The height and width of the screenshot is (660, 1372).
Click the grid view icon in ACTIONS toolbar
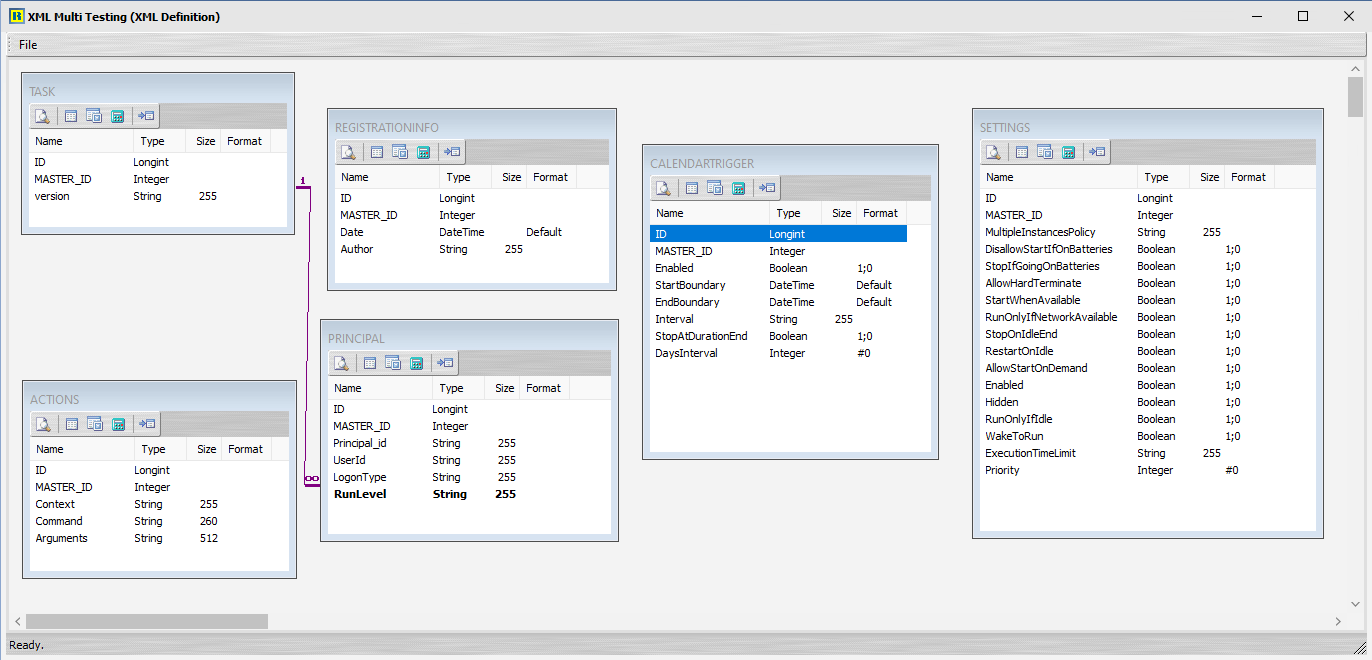tap(72, 424)
